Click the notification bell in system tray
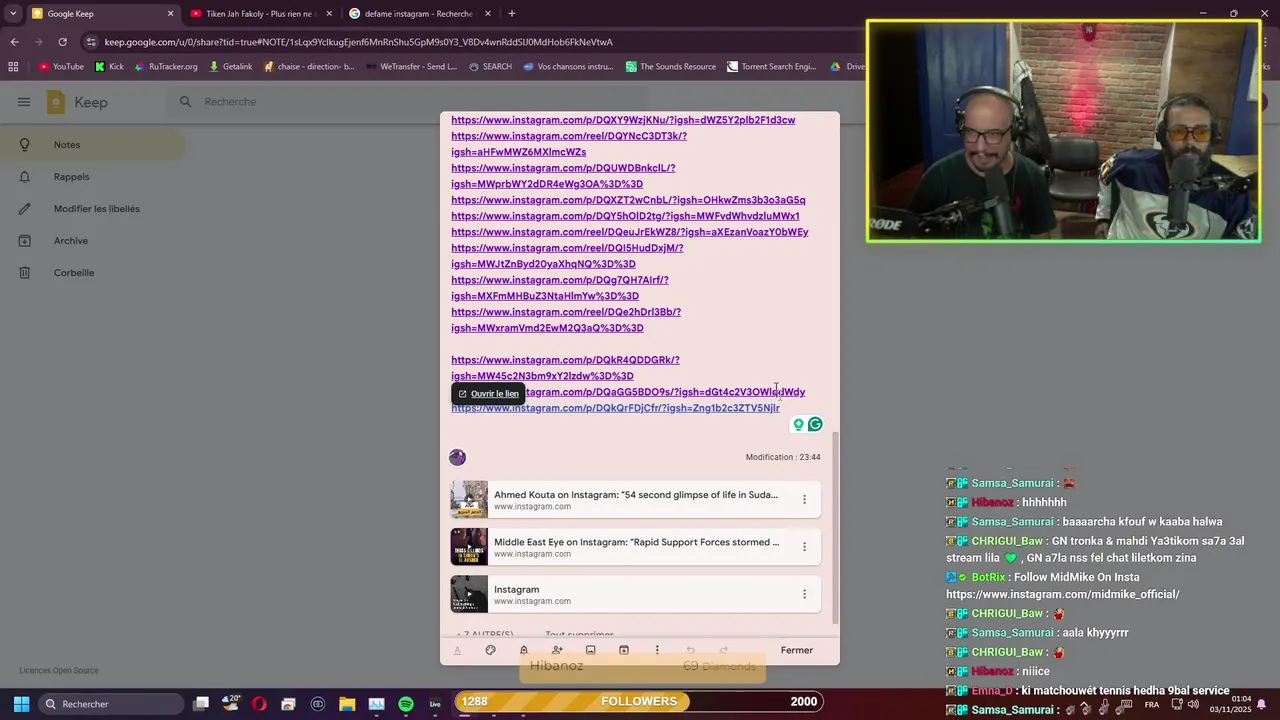Viewport: 1280px width, 720px height. pyautogui.click(x=1261, y=704)
